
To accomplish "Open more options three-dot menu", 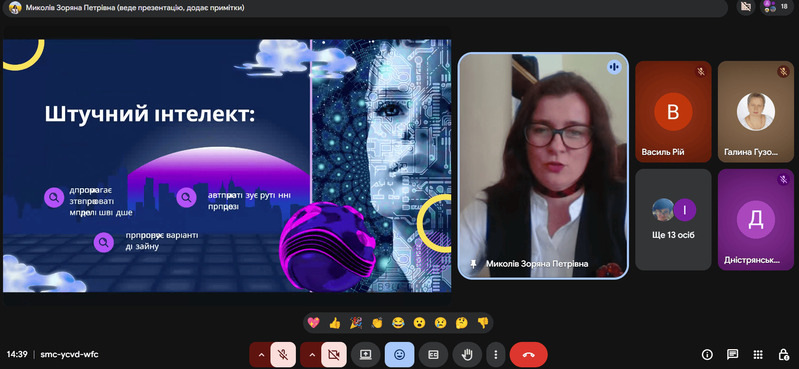I will point(495,355).
